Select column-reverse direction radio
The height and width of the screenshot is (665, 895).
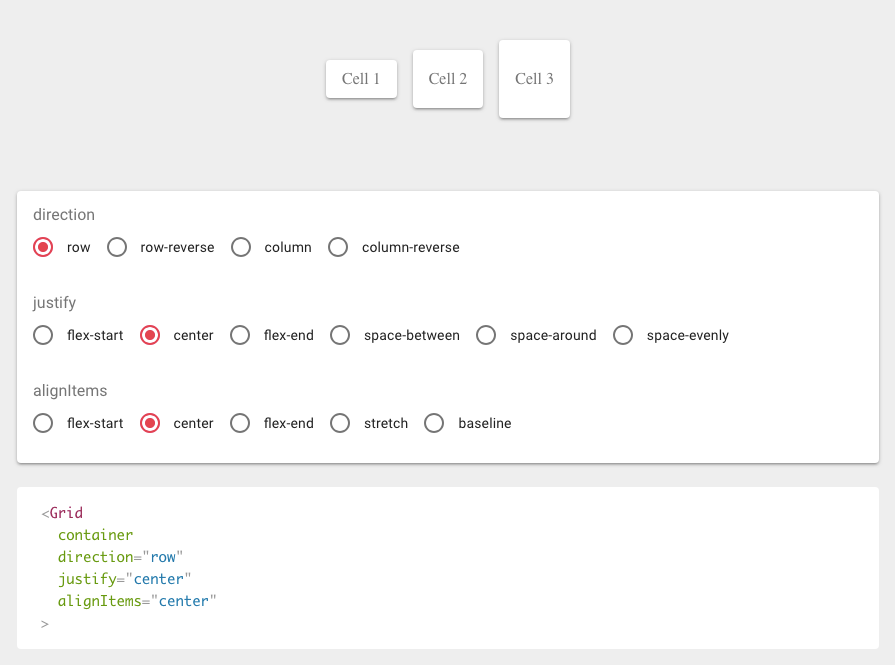338,247
